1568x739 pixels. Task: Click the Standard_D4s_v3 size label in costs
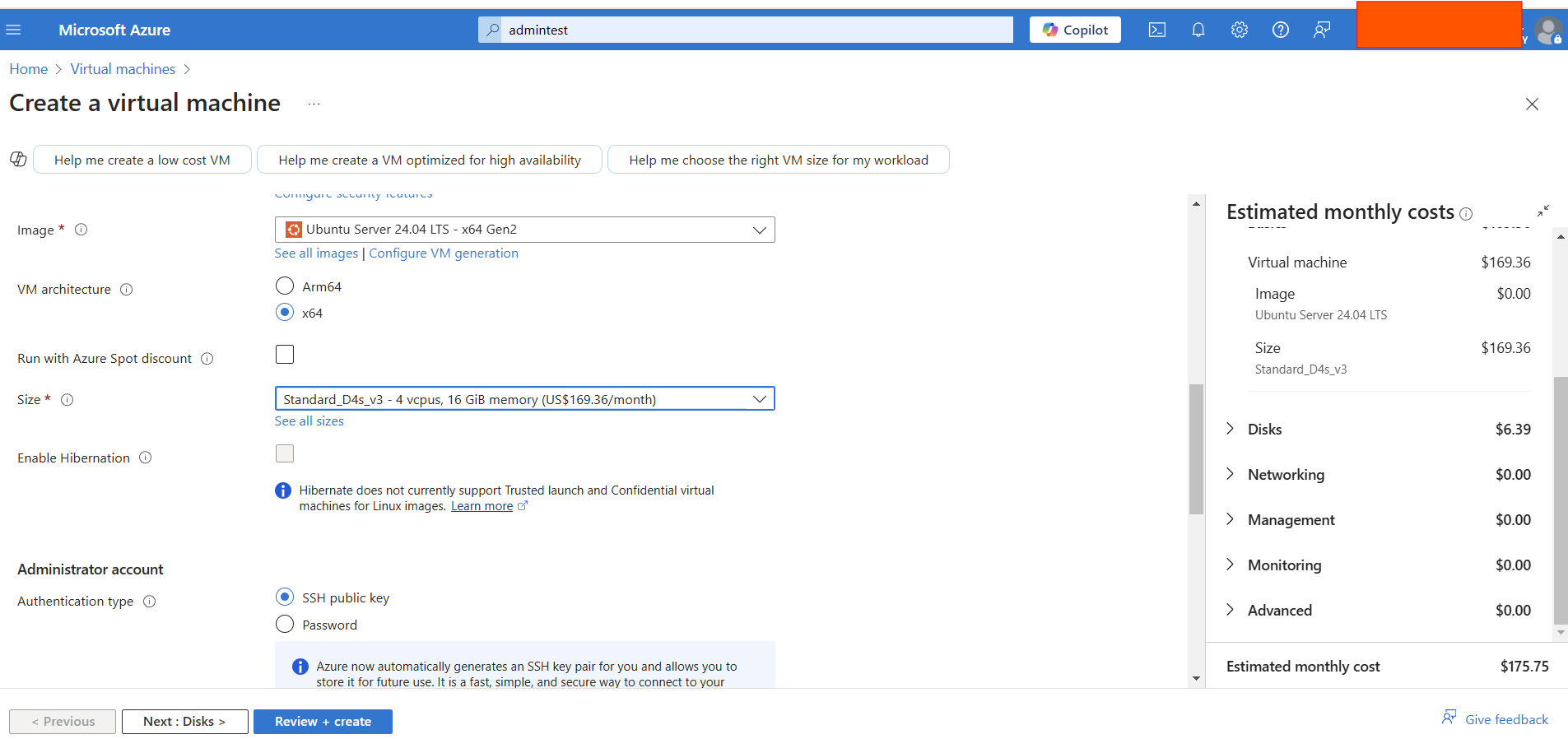pos(1300,369)
